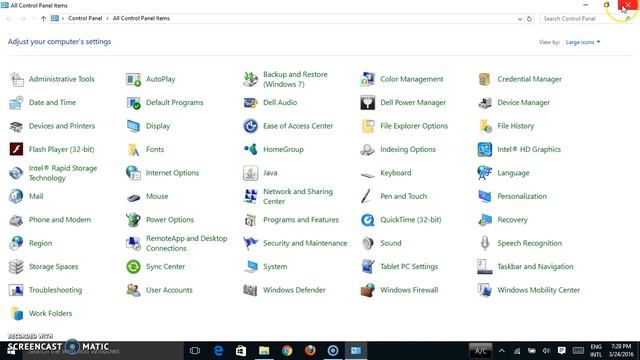Click the Default Programs icon

tap(133, 102)
